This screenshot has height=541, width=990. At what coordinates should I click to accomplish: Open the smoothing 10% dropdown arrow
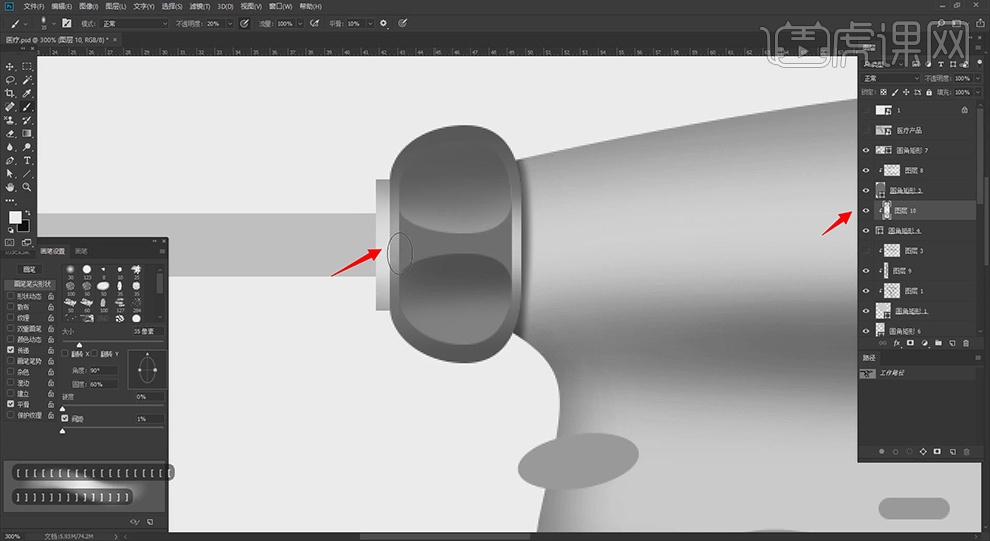click(370, 23)
